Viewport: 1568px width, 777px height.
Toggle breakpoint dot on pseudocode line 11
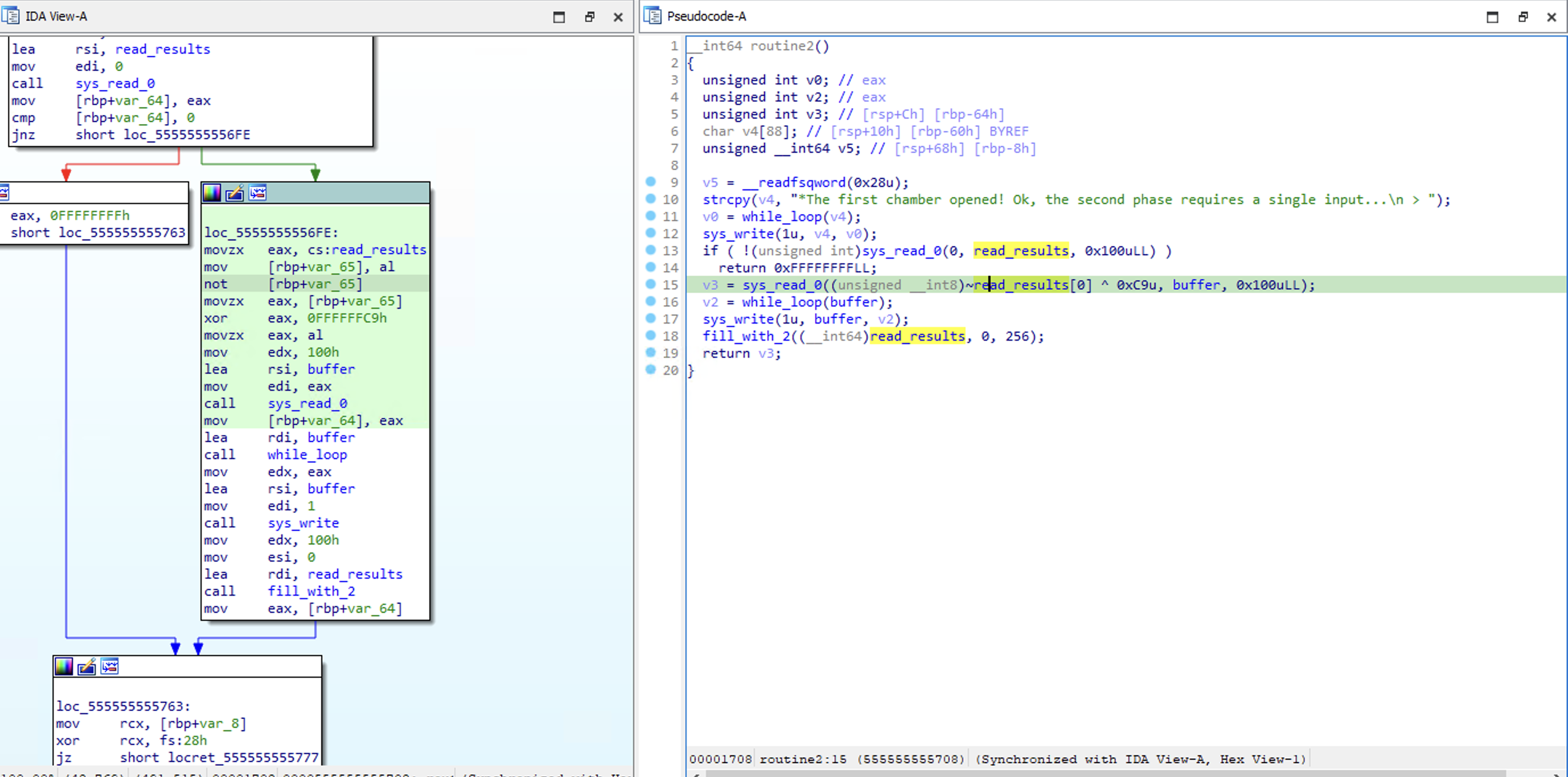coord(650,215)
